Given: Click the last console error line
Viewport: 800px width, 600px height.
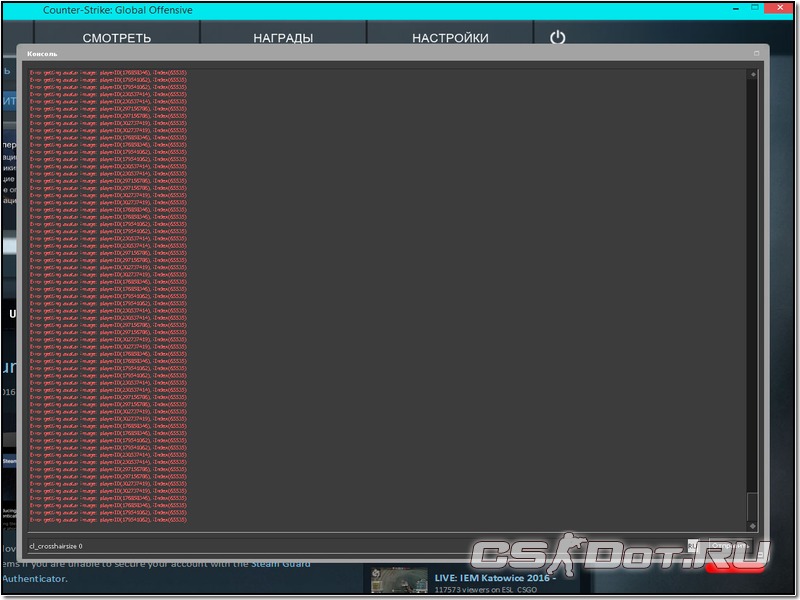Looking at the screenshot, I should click(108, 520).
